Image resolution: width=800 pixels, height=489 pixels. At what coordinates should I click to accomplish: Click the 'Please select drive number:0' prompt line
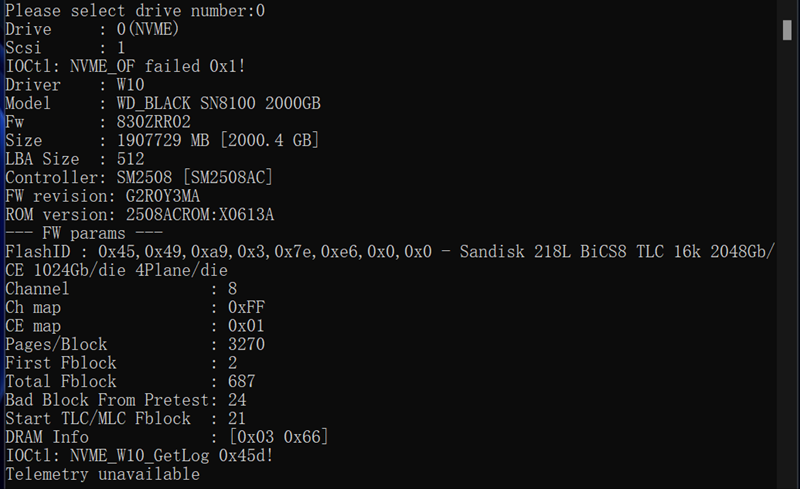click(x=137, y=11)
